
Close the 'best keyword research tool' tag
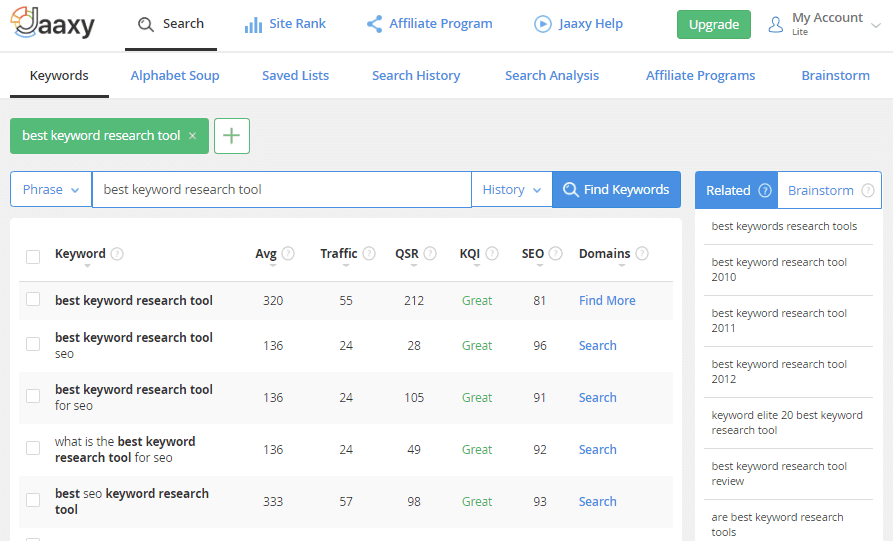pos(192,136)
